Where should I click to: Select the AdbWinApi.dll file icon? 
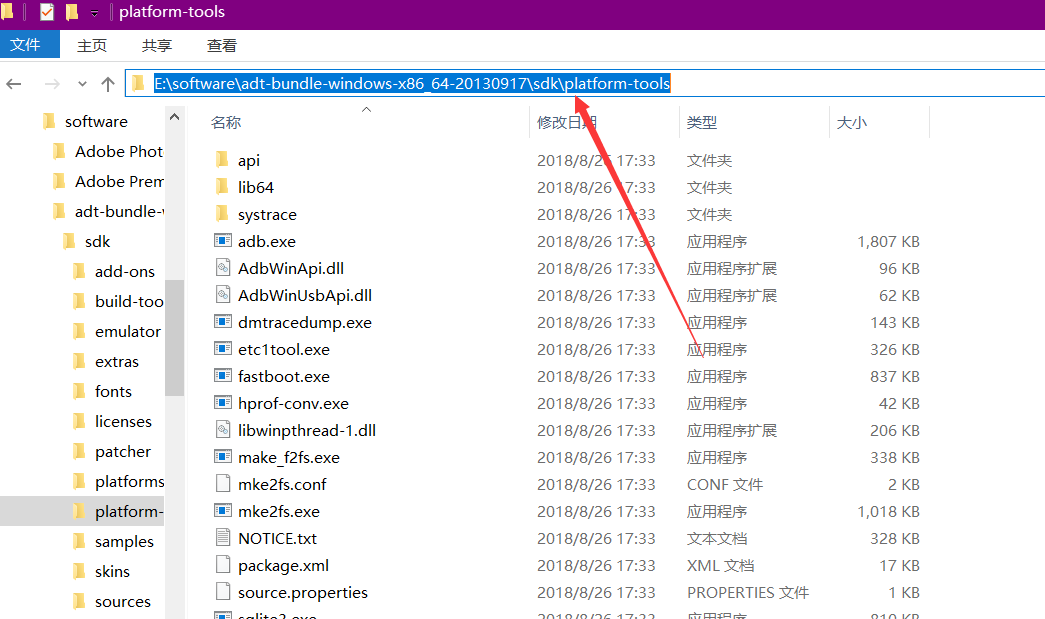[223, 268]
